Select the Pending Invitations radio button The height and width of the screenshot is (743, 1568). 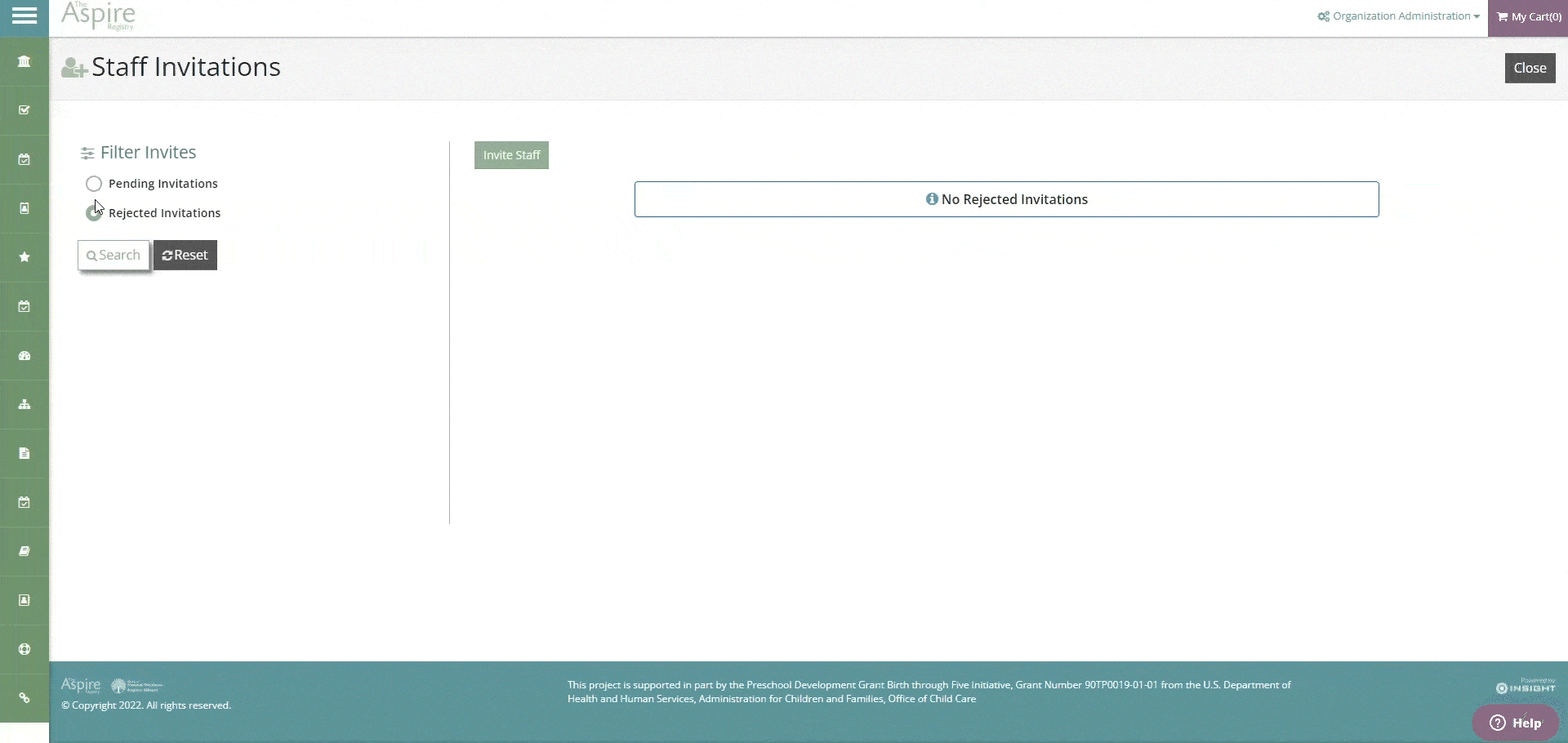[x=94, y=184]
